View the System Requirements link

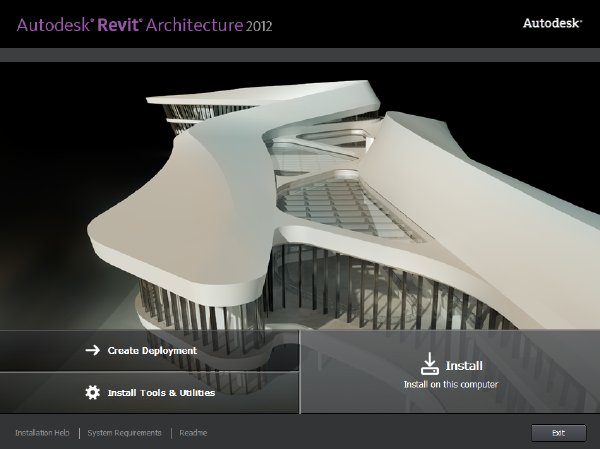pyautogui.click(x=124, y=433)
